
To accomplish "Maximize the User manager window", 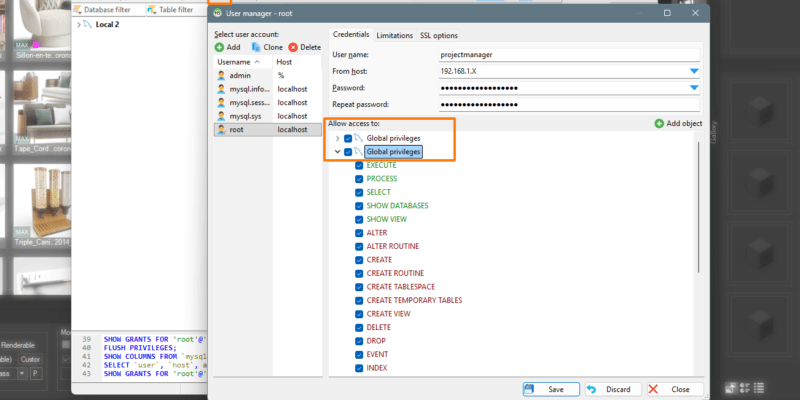I will 667,13.
